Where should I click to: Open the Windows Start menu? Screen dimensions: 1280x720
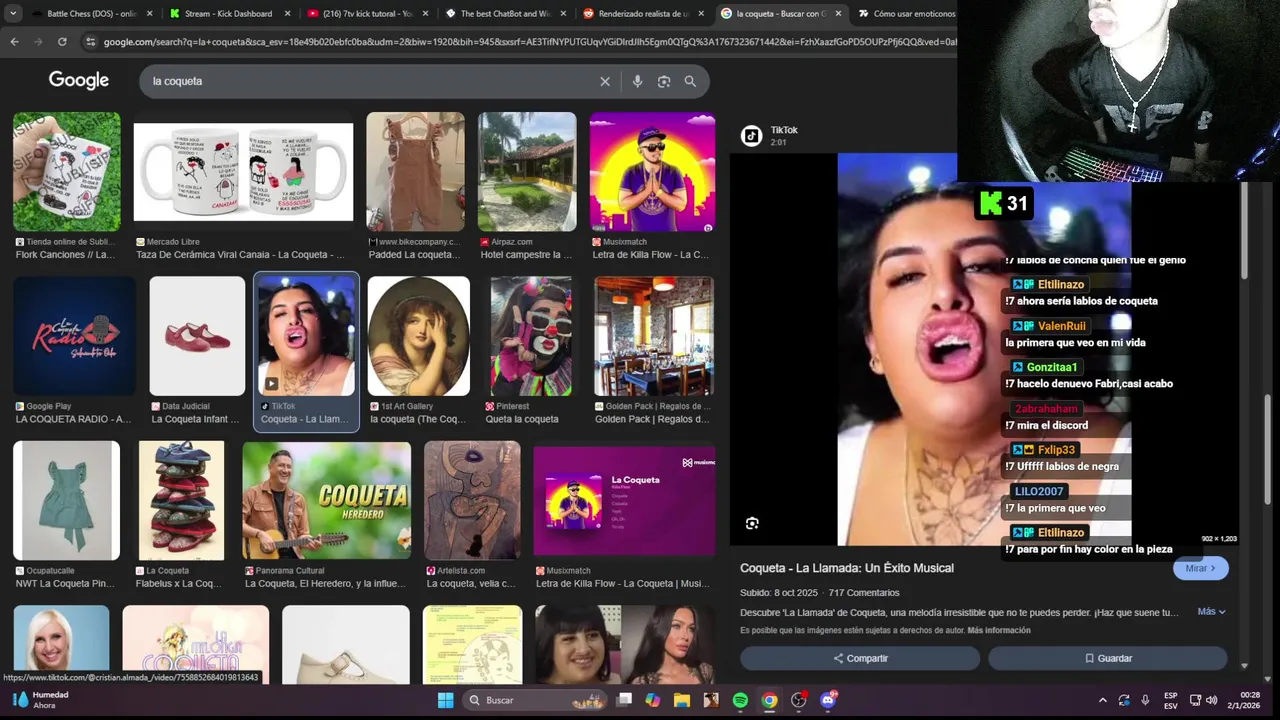tap(446, 700)
